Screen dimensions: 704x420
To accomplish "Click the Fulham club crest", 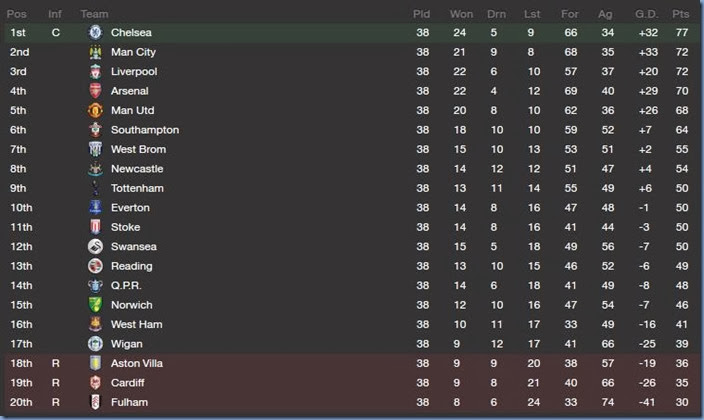I will pyautogui.click(x=95, y=402).
